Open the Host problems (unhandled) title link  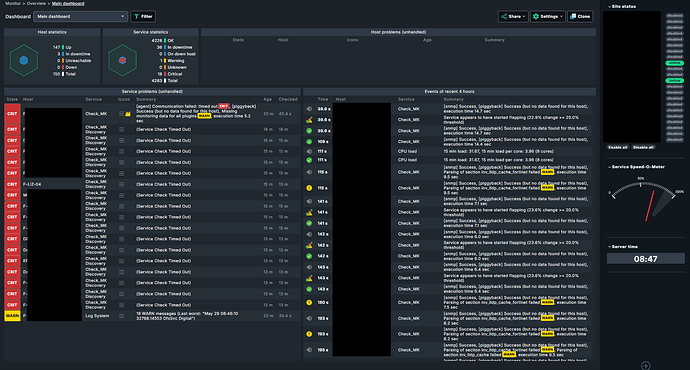pyautogui.click(x=398, y=32)
